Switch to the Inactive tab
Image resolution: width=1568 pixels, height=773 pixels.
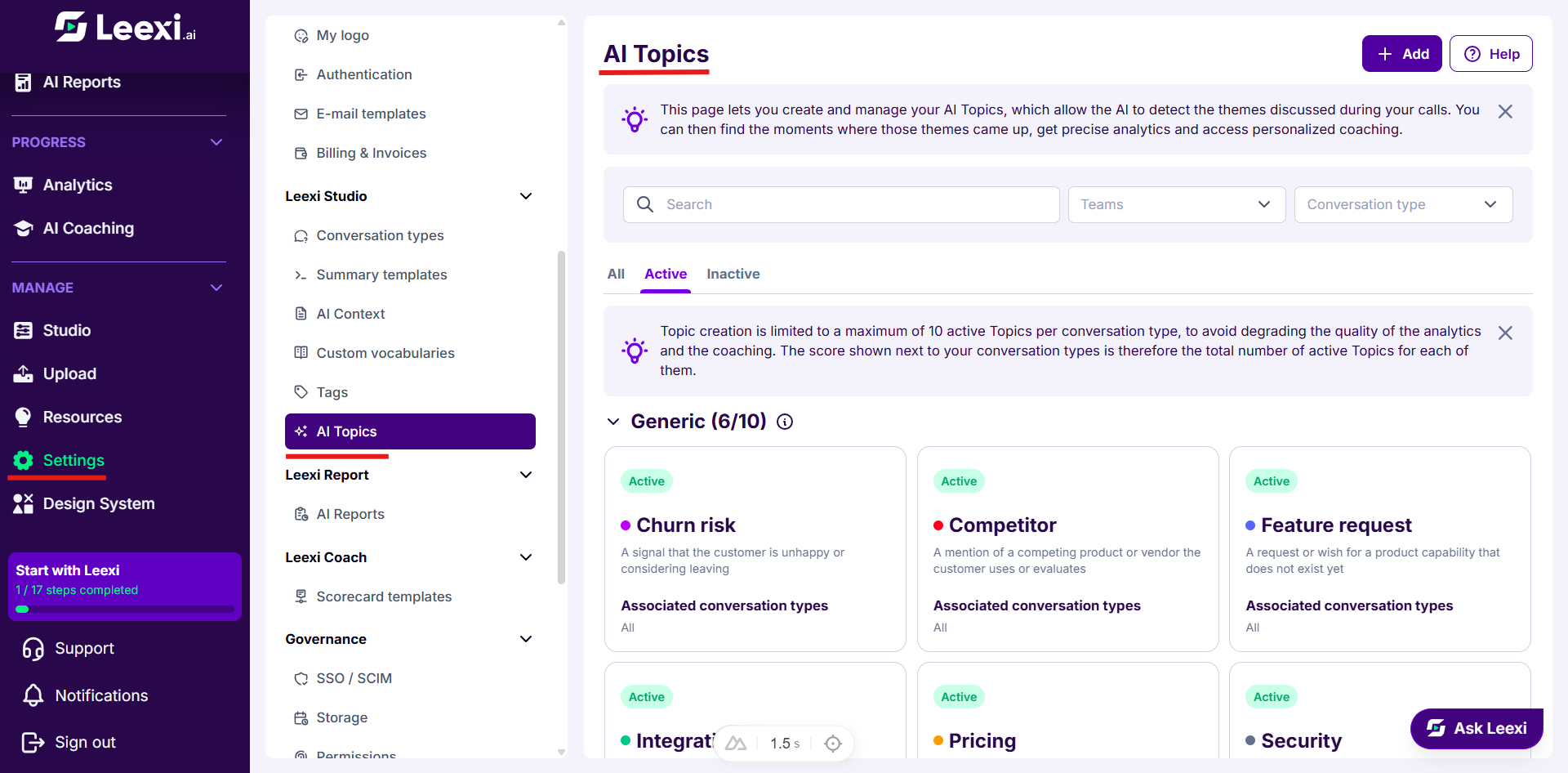(x=733, y=274)
